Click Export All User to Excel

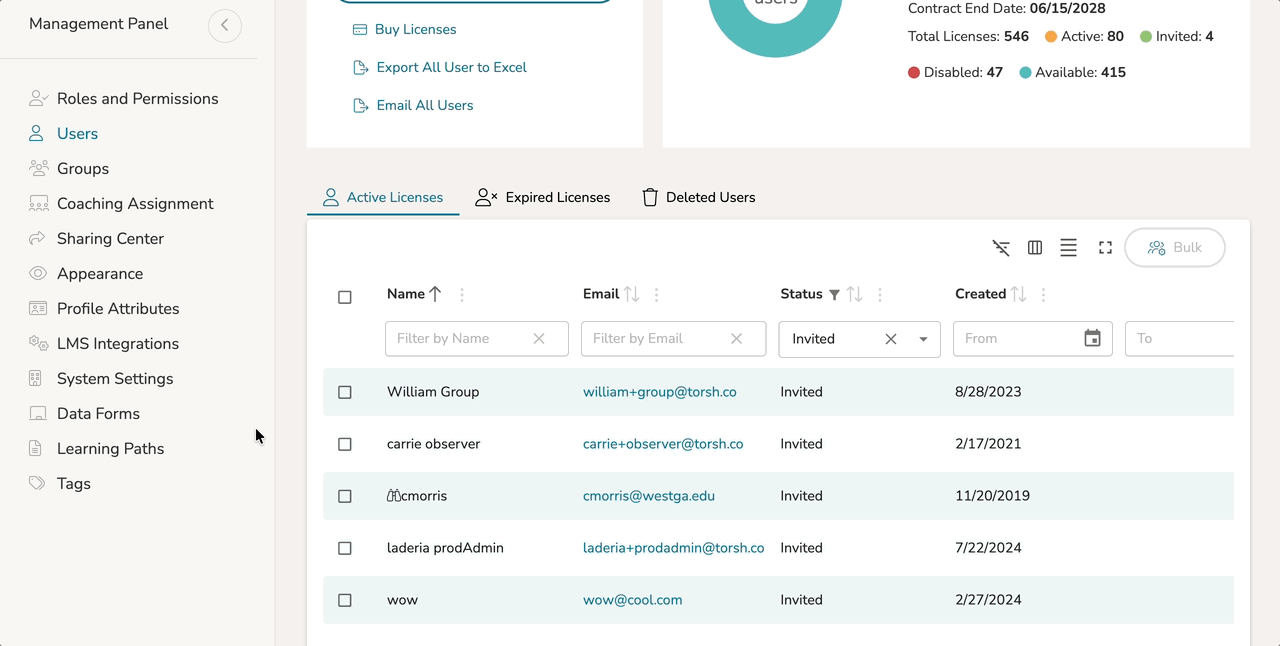tap(451, 68)
